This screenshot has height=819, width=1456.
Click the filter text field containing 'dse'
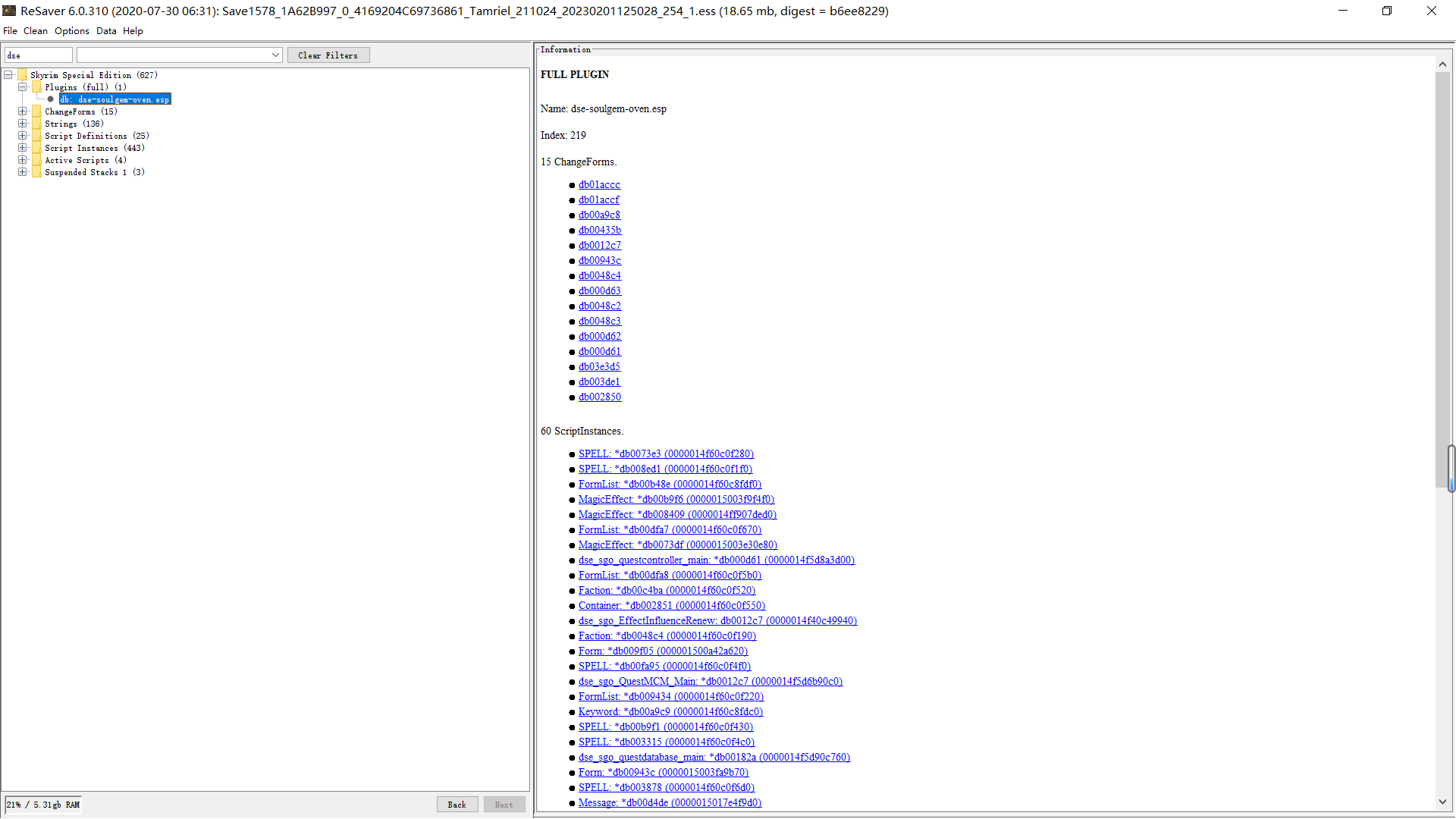click(x=39, y=55)
